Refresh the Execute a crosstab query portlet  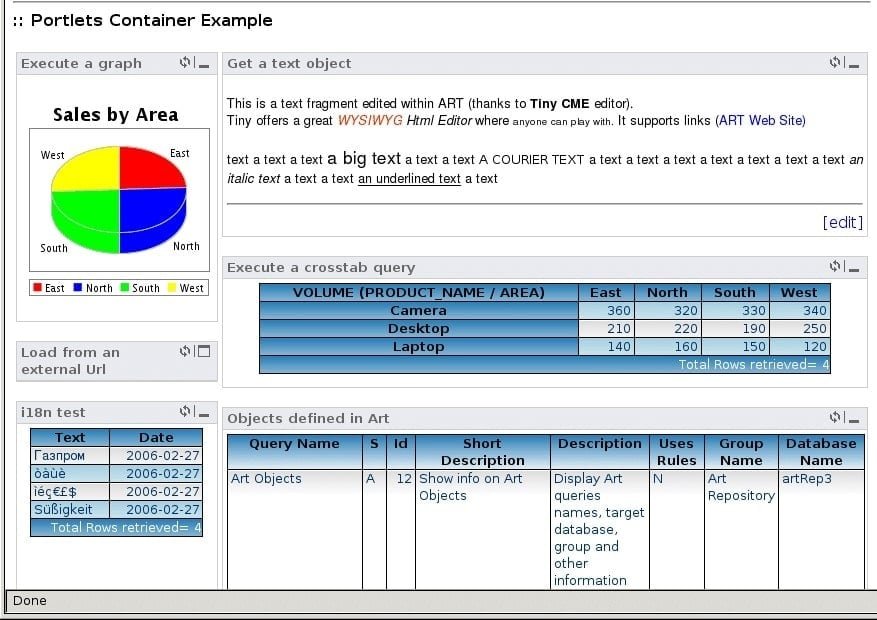835,267
